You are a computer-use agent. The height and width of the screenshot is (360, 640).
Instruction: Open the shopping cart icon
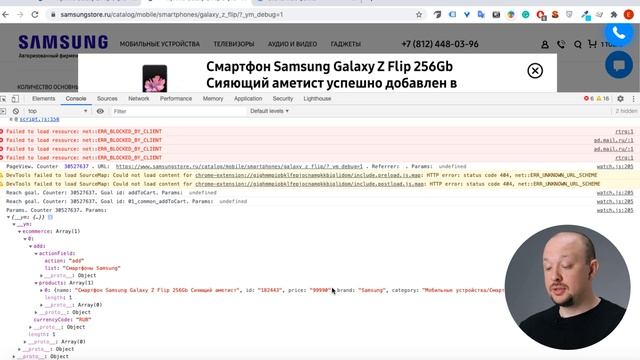(592, 43)
